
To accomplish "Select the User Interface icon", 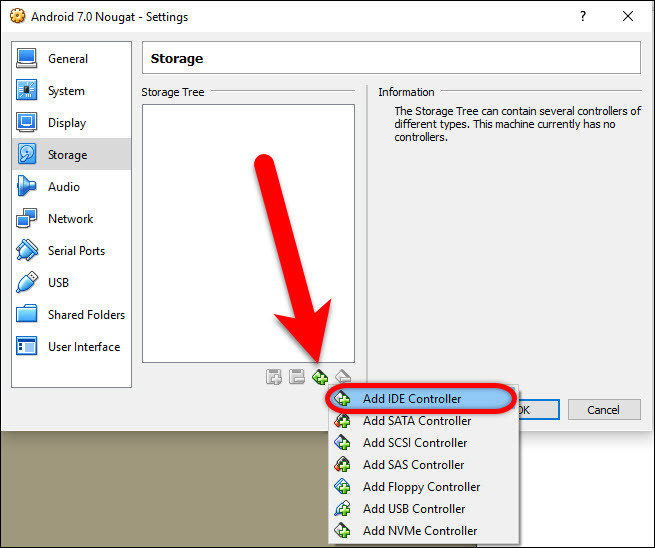I will [x=27, y=346].
